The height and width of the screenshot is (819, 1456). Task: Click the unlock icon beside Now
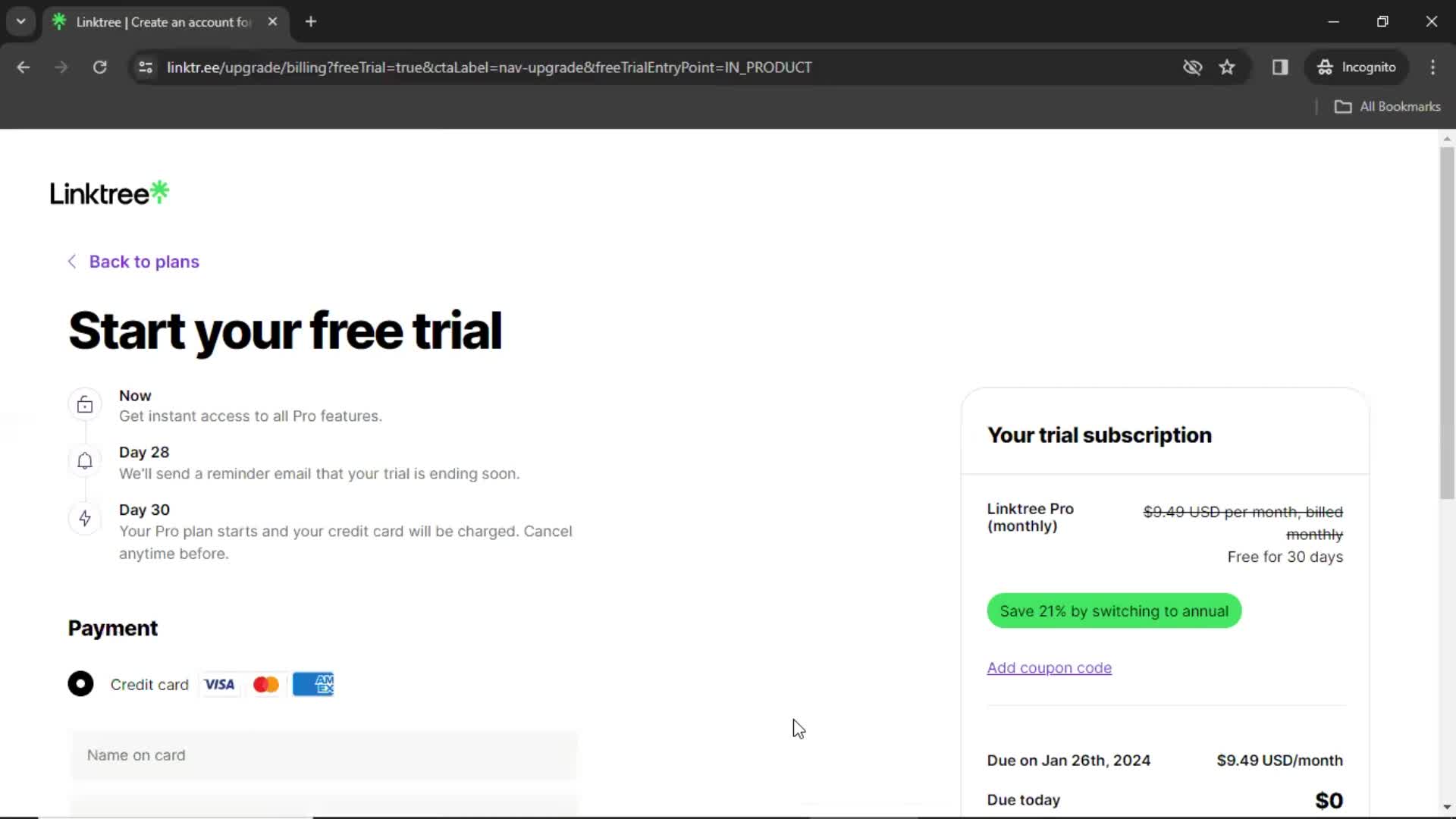pos(85,405)
